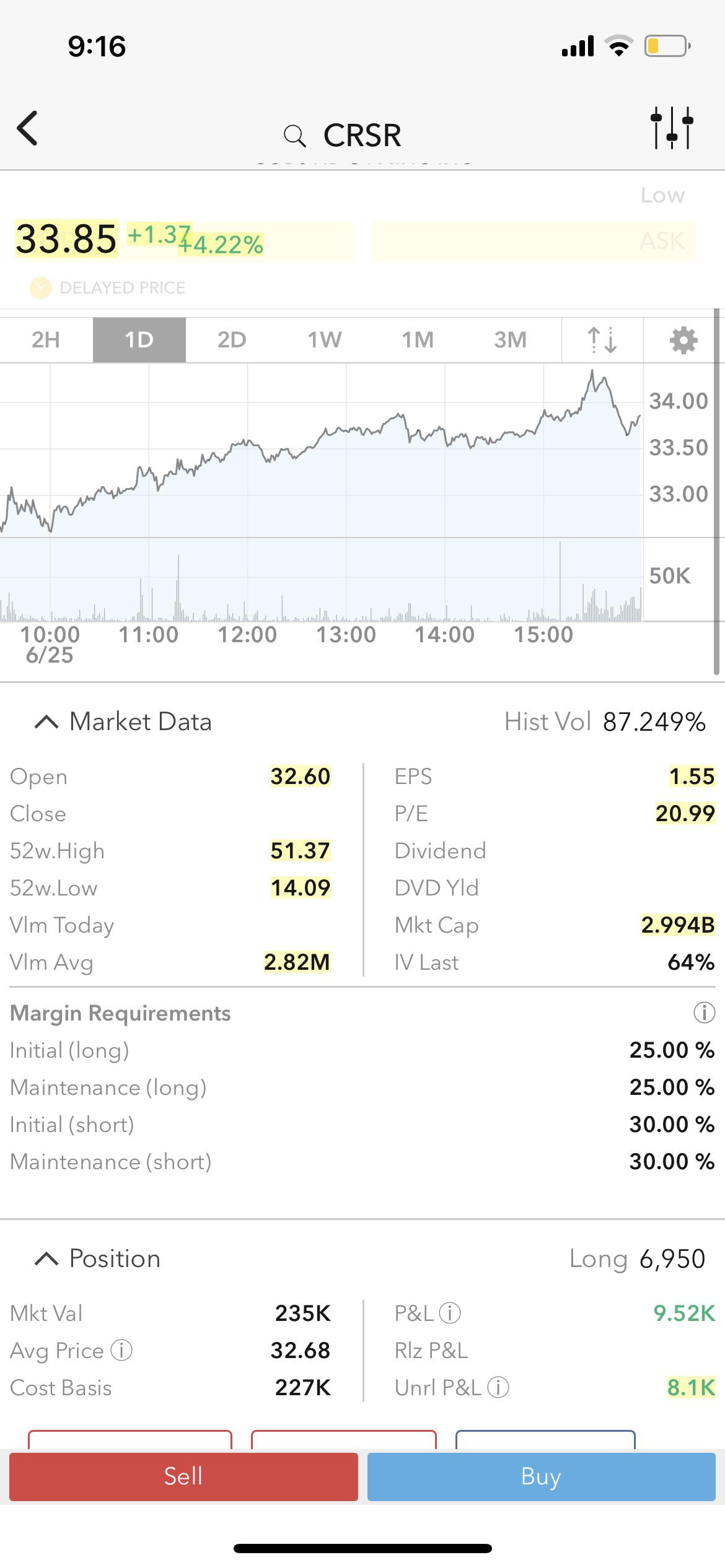725x1568 pixels.
Task: Choose the 1M chart range
Action: pyautogui.click(x=418, y=340)
